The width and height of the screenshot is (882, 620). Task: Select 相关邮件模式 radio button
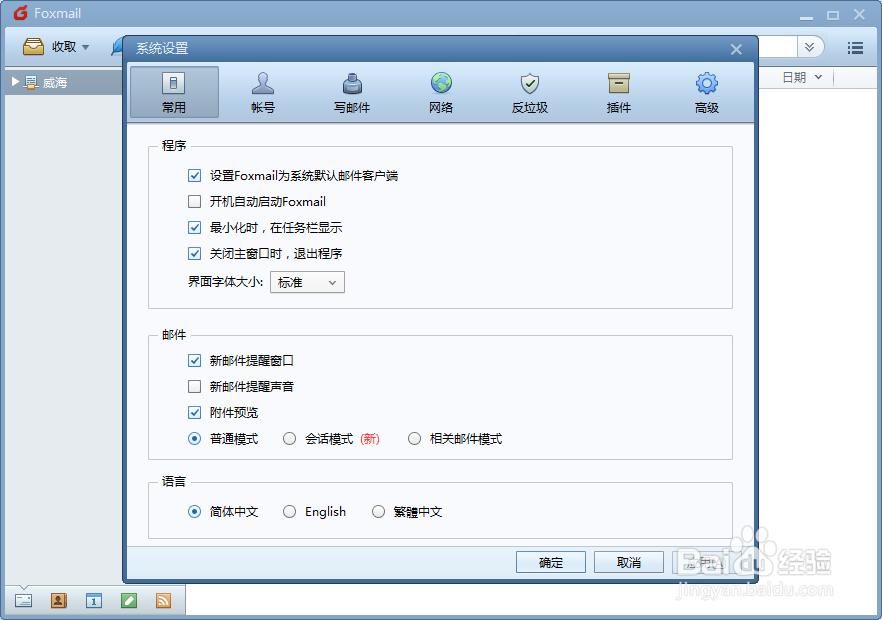pos(414,438)
